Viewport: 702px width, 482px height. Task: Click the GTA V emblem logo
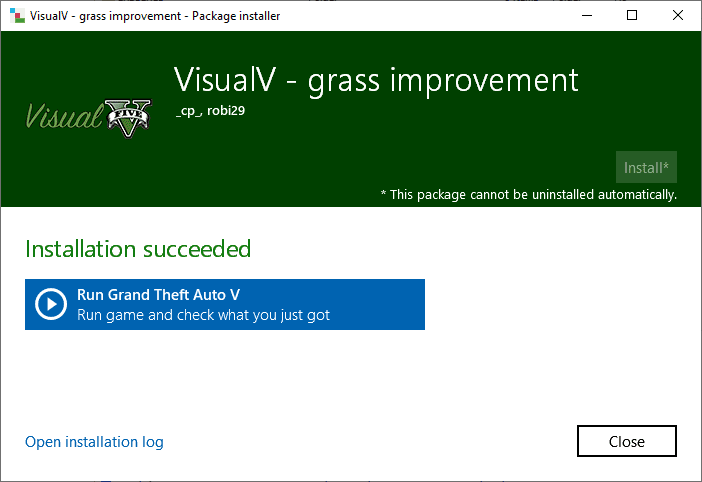[x=131, y=116]
